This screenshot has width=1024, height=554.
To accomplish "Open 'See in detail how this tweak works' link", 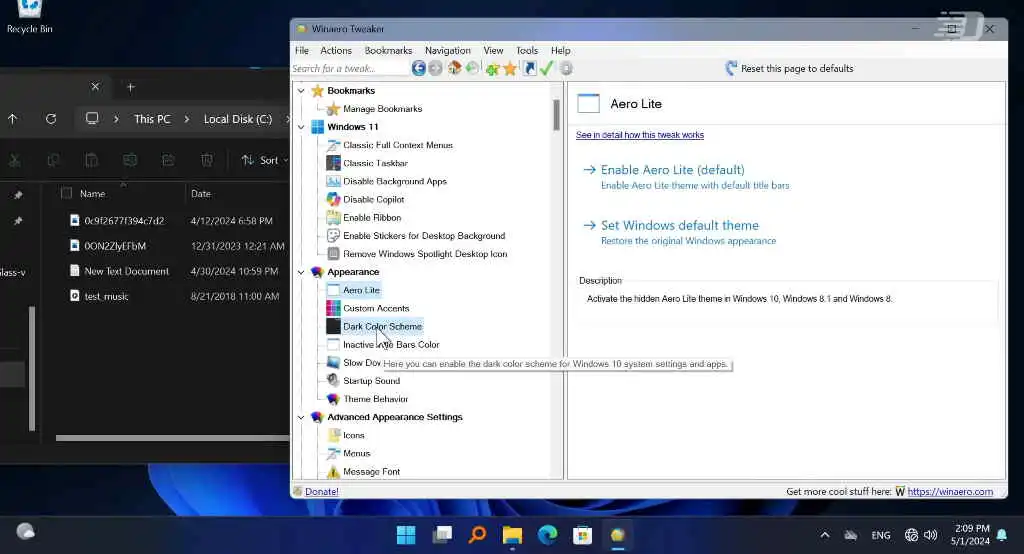I will pyautogui.click(x=639, y=135).
